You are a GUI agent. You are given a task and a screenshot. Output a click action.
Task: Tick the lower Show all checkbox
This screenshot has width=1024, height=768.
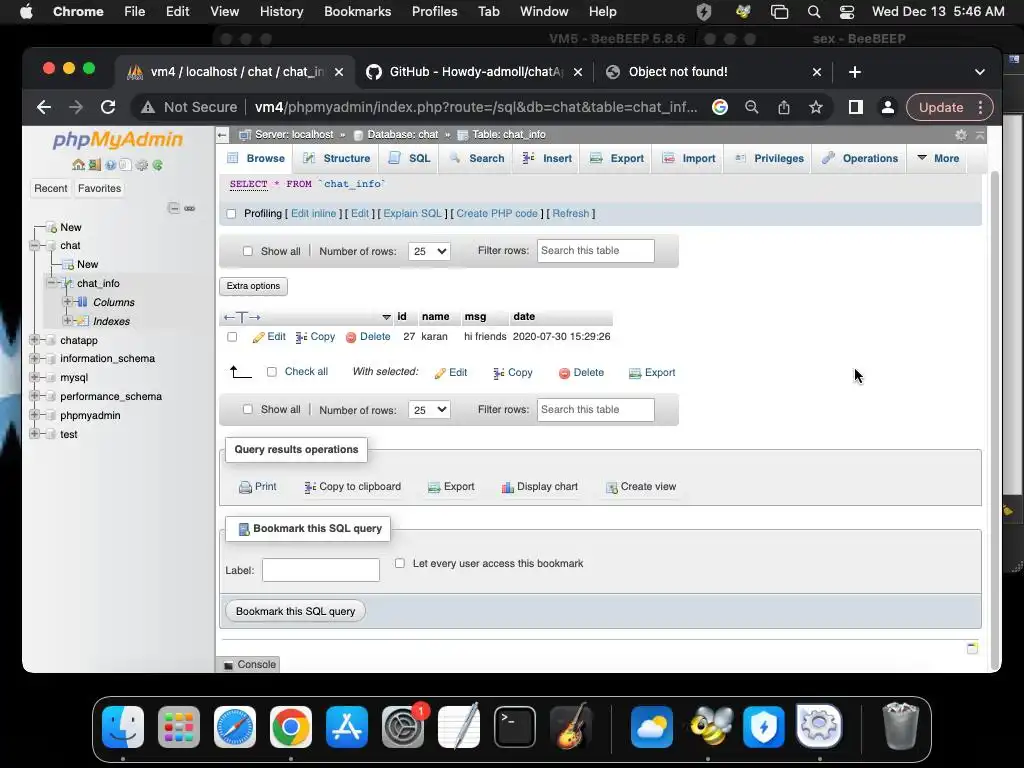coord(248,409)
